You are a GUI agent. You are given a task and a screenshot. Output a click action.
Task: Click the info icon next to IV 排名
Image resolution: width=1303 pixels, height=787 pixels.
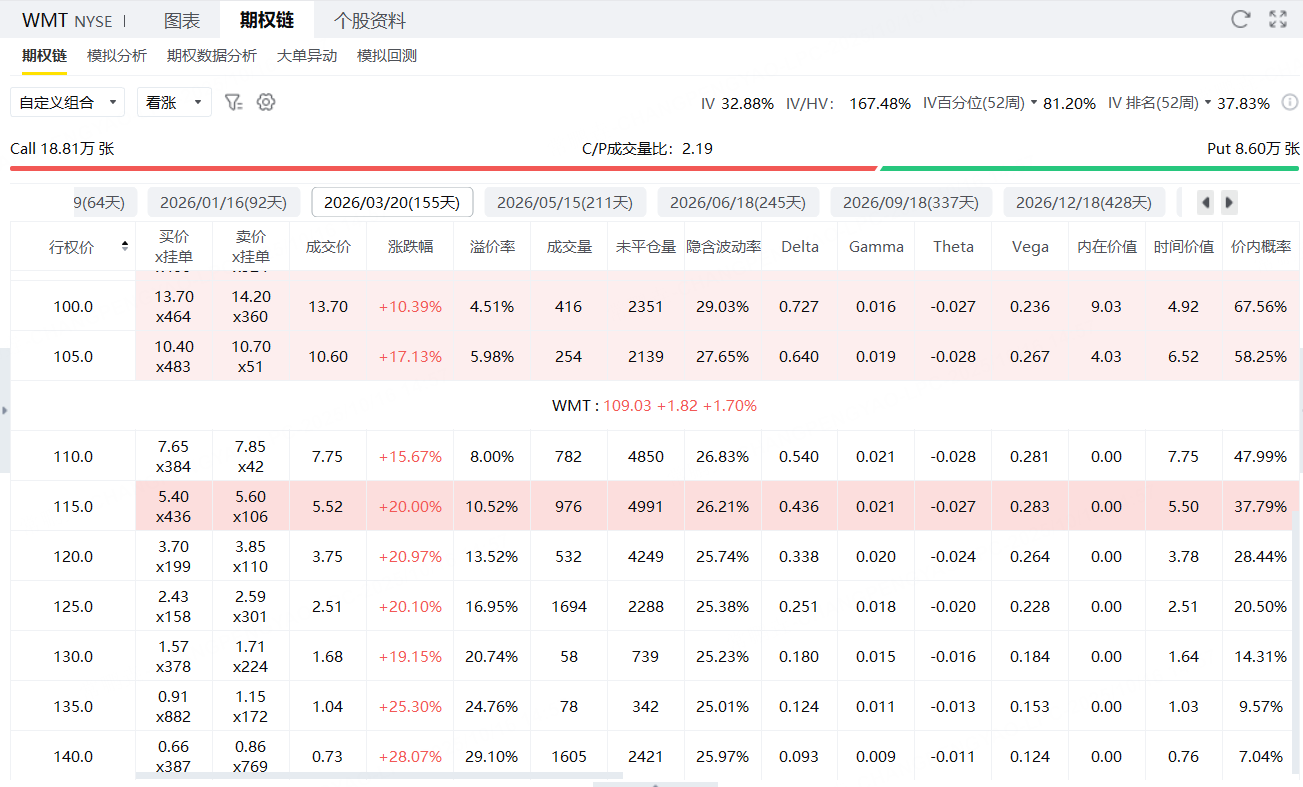[1290, 102]
